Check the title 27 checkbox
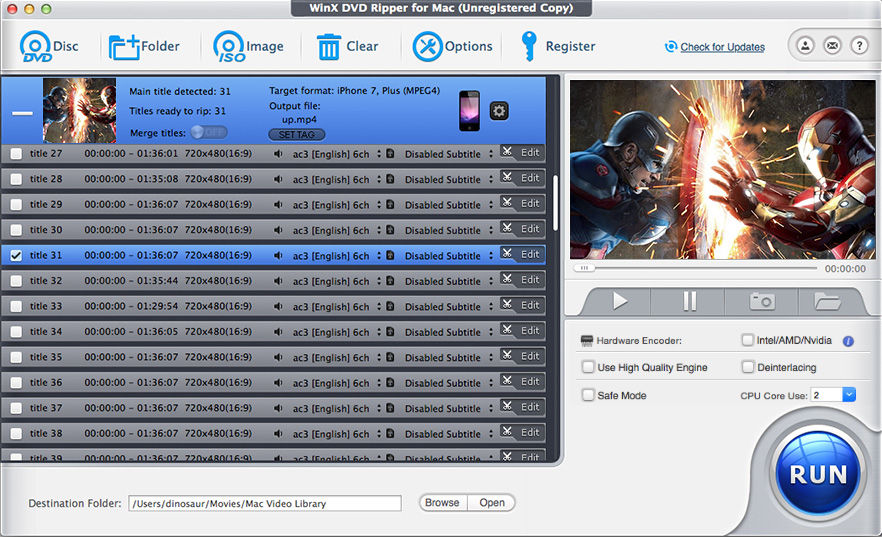 pos(16,154)
